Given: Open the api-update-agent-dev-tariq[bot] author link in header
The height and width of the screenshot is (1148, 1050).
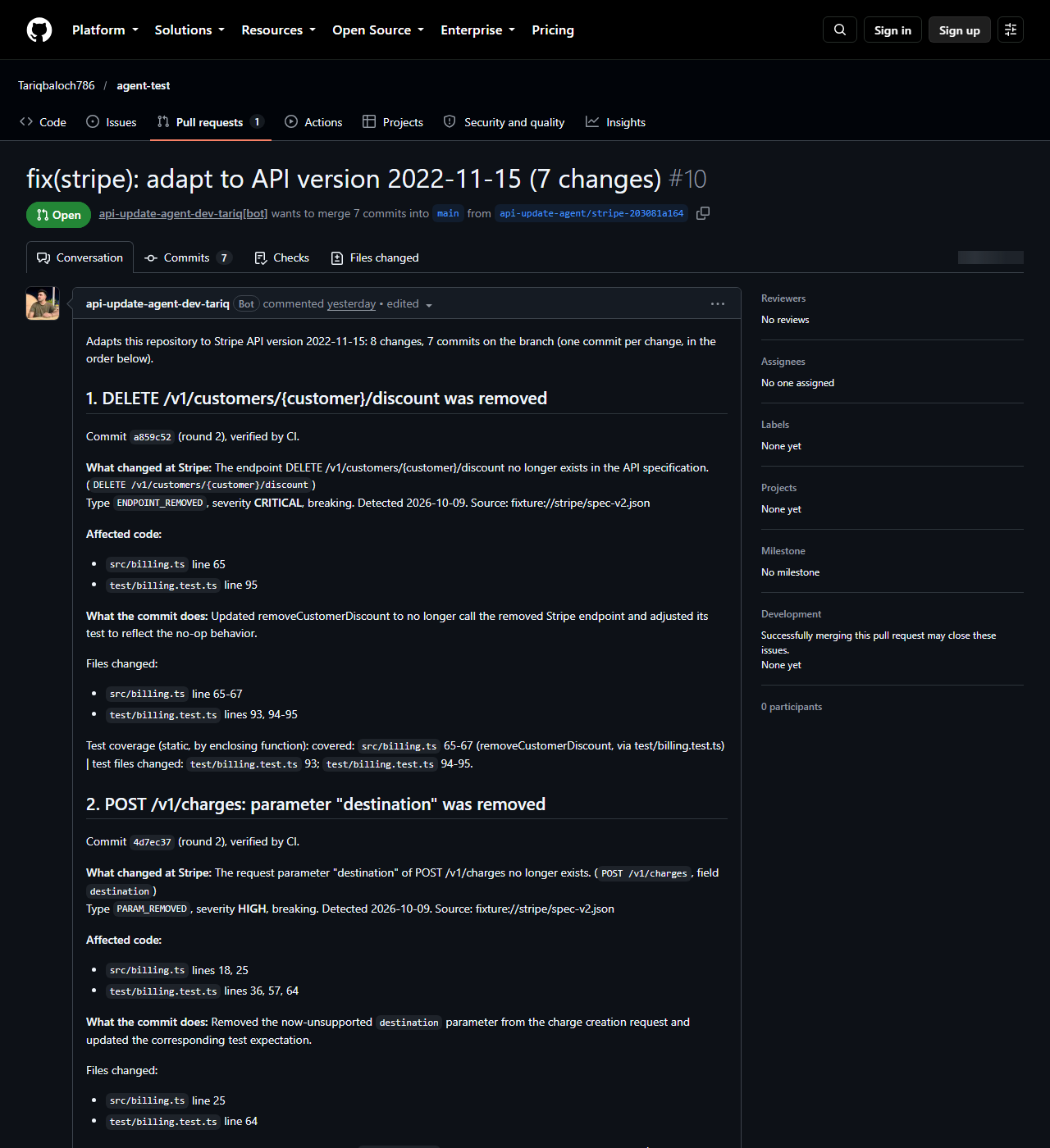Looking at the screenshot, I should point(183,213).
